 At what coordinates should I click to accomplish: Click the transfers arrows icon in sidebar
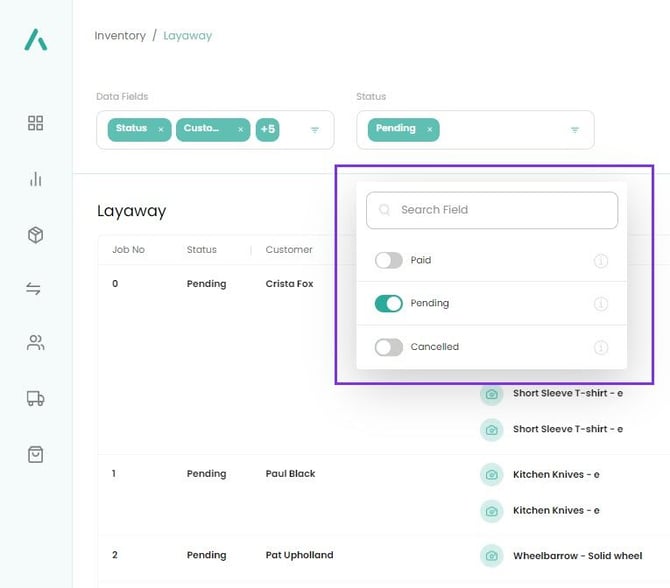[34, 289]
